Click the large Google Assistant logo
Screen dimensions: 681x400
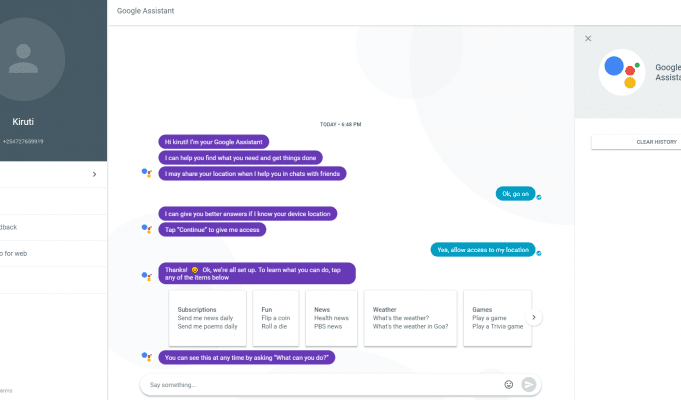coord(622,72)
